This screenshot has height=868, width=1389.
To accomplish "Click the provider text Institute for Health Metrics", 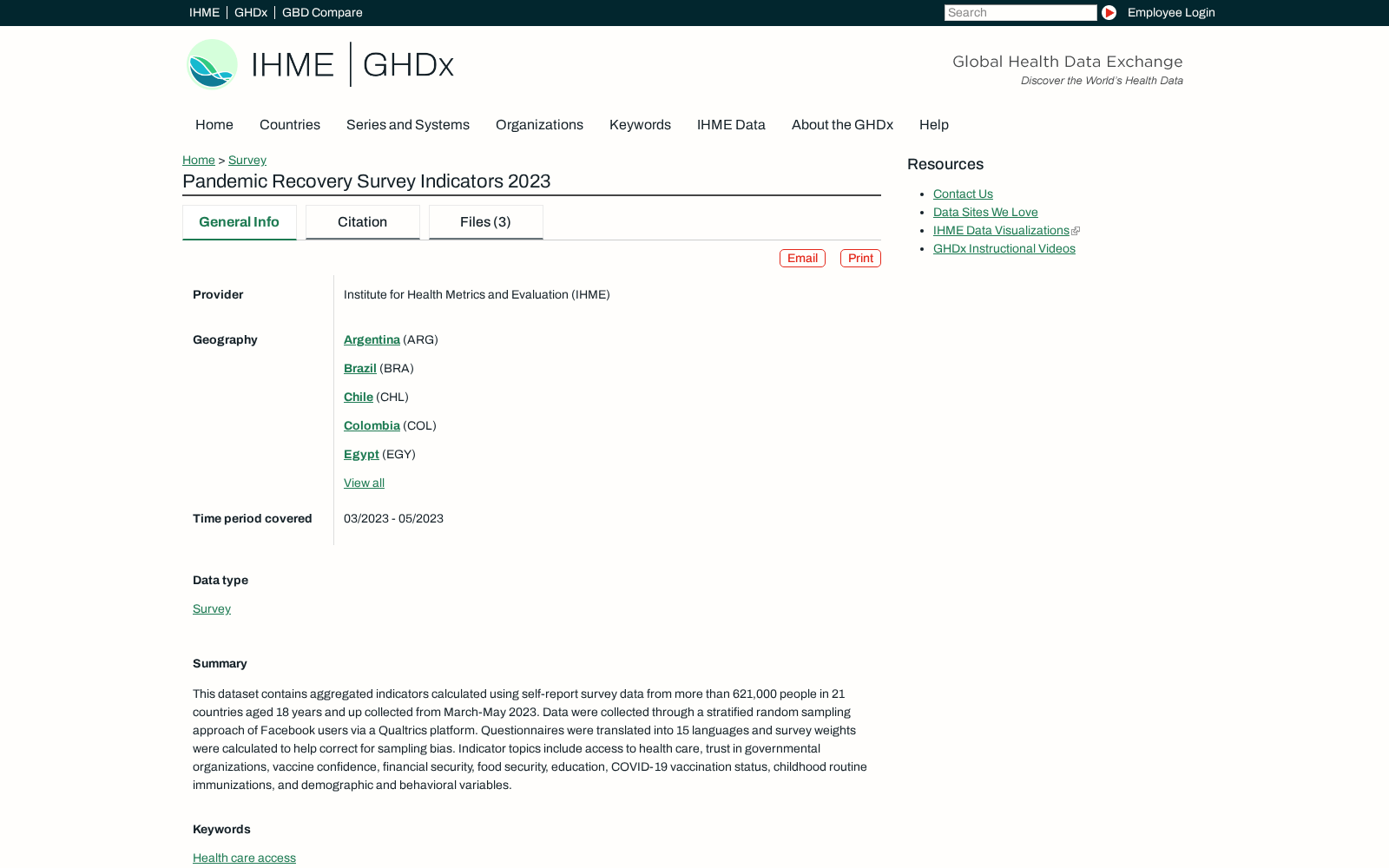I will 477,295.
